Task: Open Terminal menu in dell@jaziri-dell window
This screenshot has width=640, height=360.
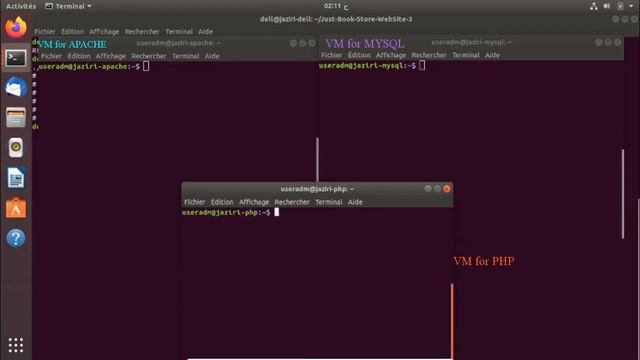Action: pos(179,31)
